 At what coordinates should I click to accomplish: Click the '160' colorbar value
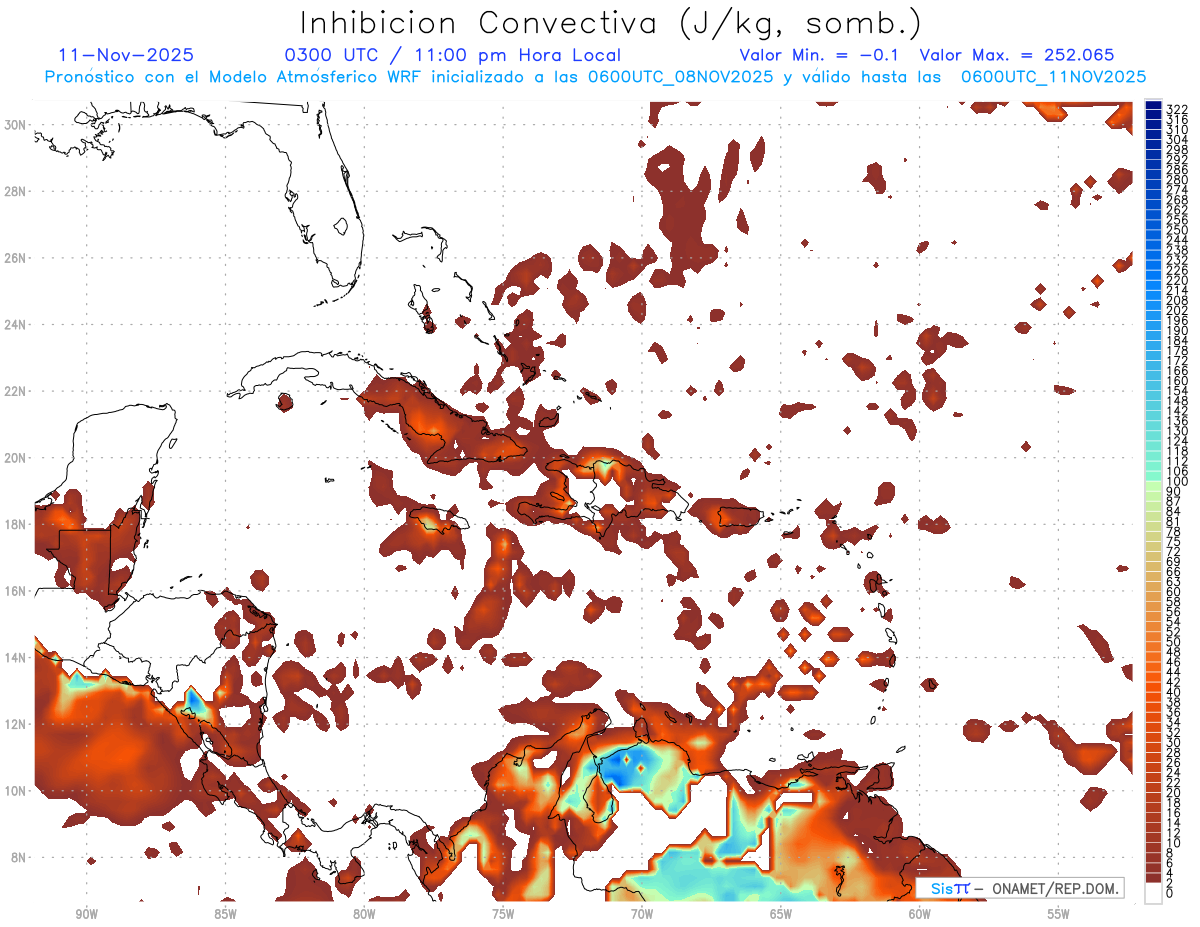point(1176,381)
